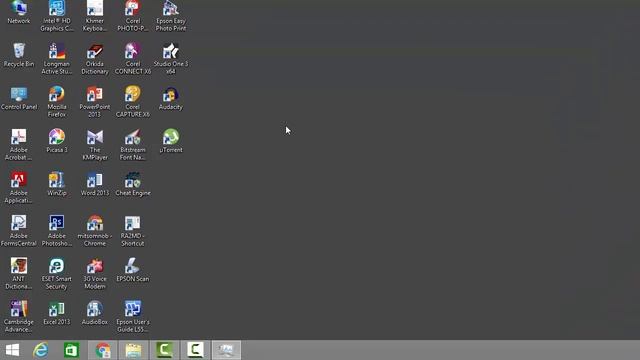The width and height of the screenshot is (640, 360).
Task: Switch to Google Chrome on taskbar
Action: pos(103,350)
